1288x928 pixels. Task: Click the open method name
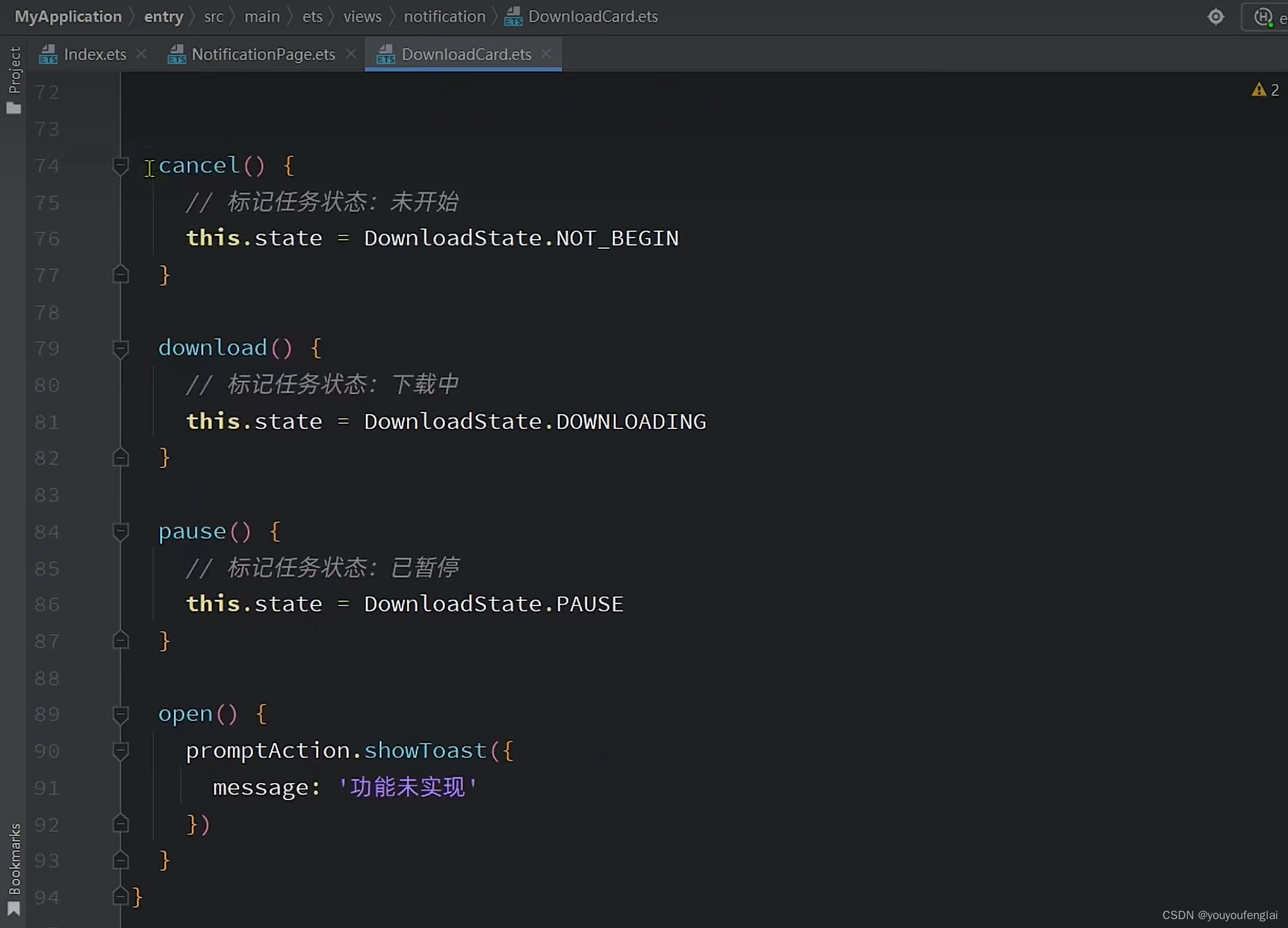click(185, 714)
